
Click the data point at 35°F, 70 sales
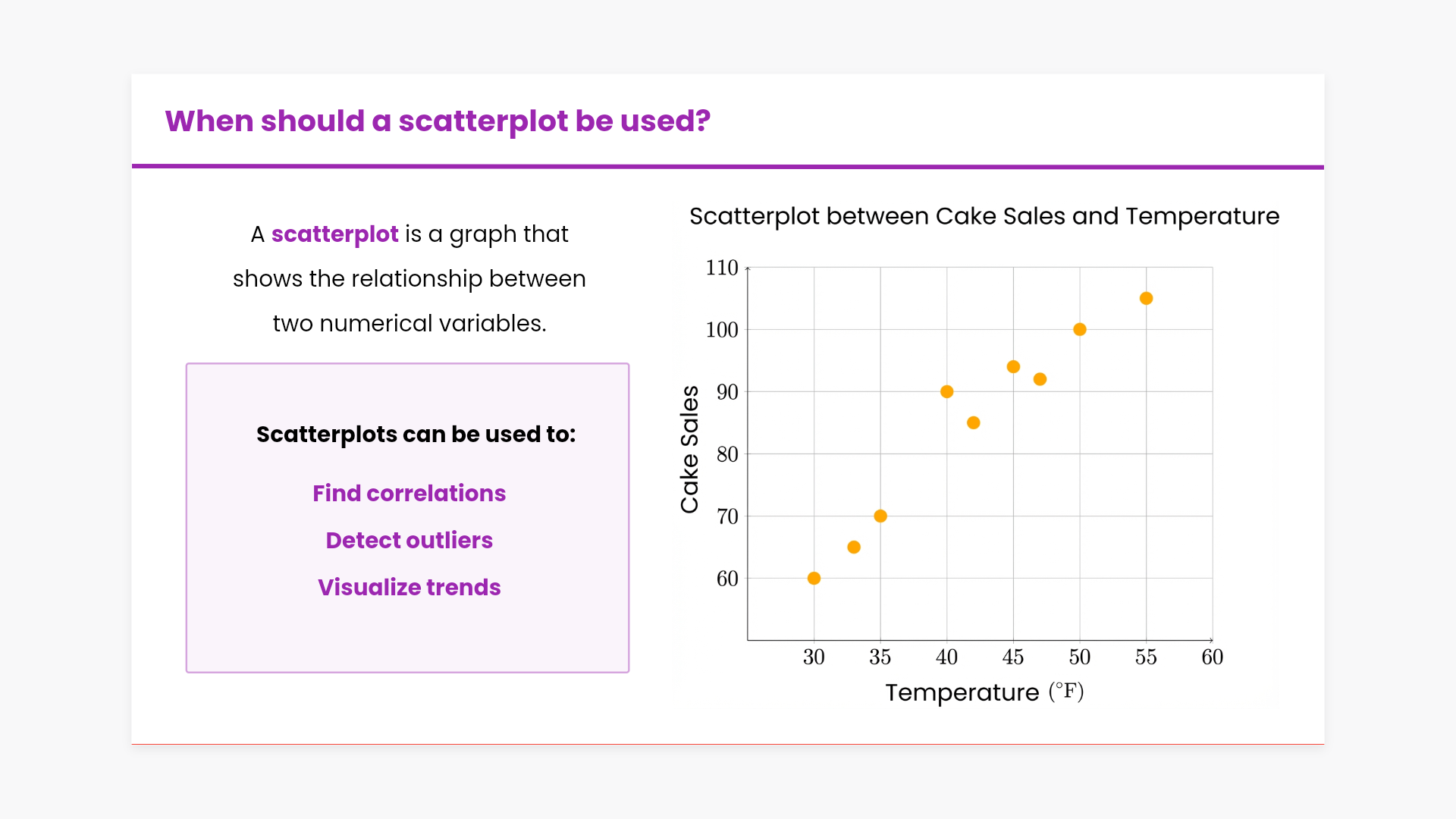point(880,516)
